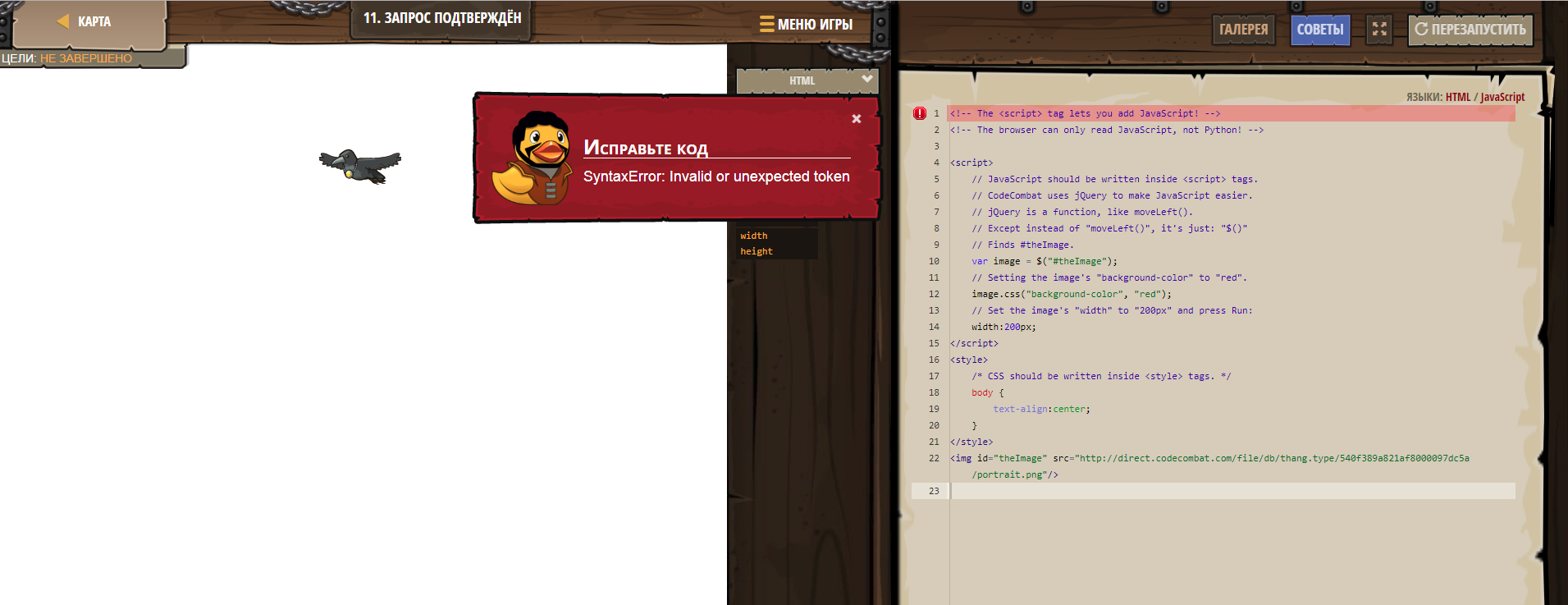Viewport: 1568px width, 605px height.
Task: Click the opening <style> tag on line 16
Action: [x=969, y=360]
